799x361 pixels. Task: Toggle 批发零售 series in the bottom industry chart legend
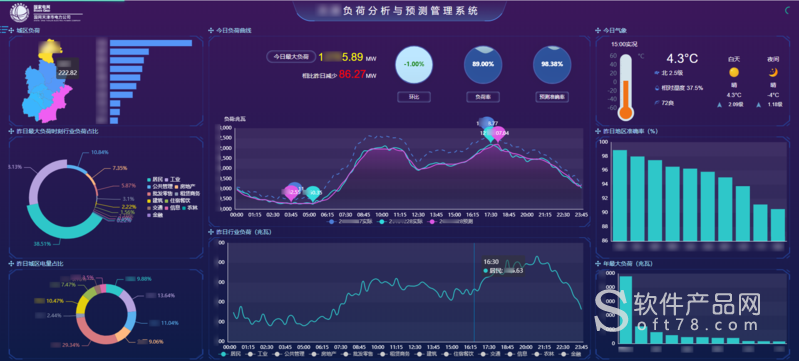(x=357, y=353)
